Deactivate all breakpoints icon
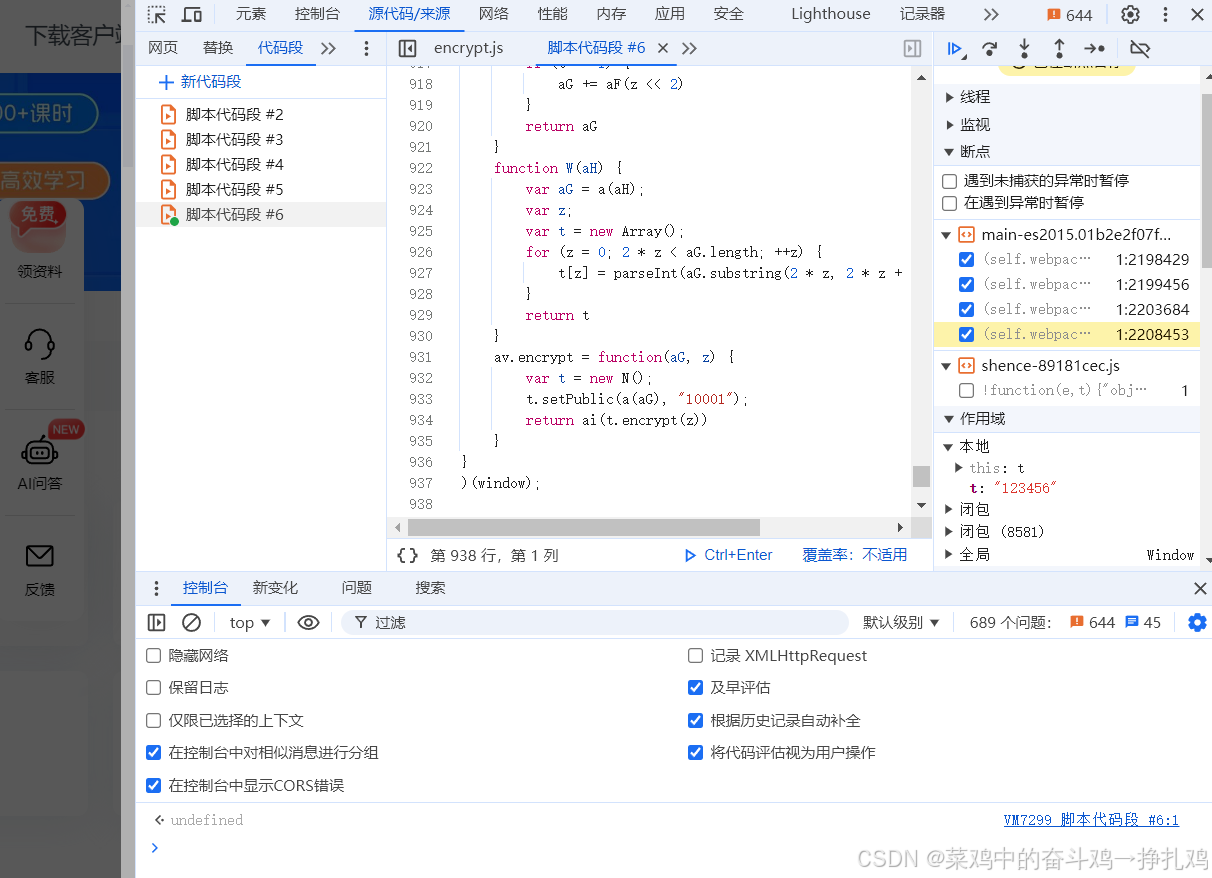Viewport: 1212px width, 878px height. point(1140,48)
